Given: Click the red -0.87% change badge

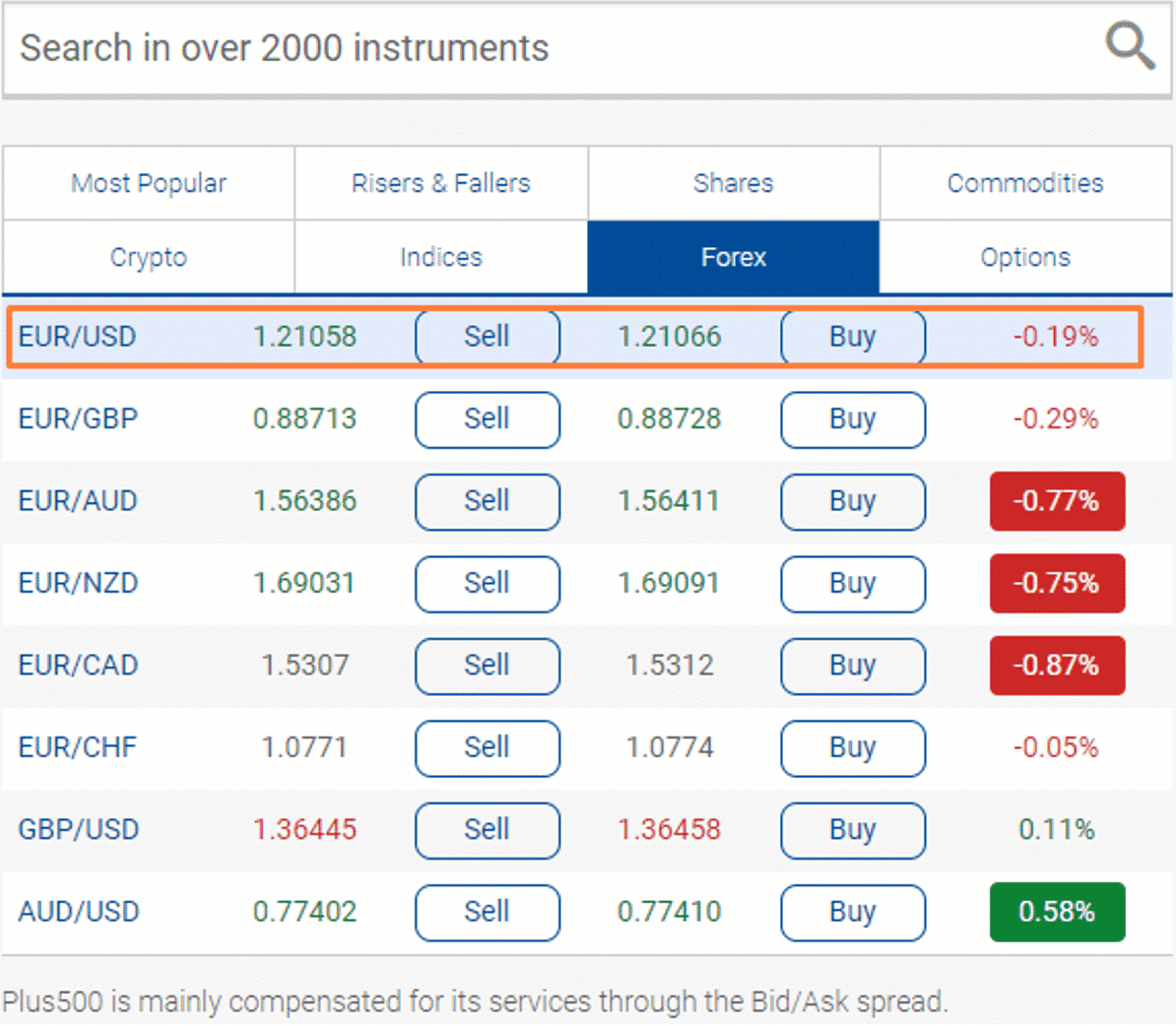Looking at the screenshot, I should coord(1058,666).
